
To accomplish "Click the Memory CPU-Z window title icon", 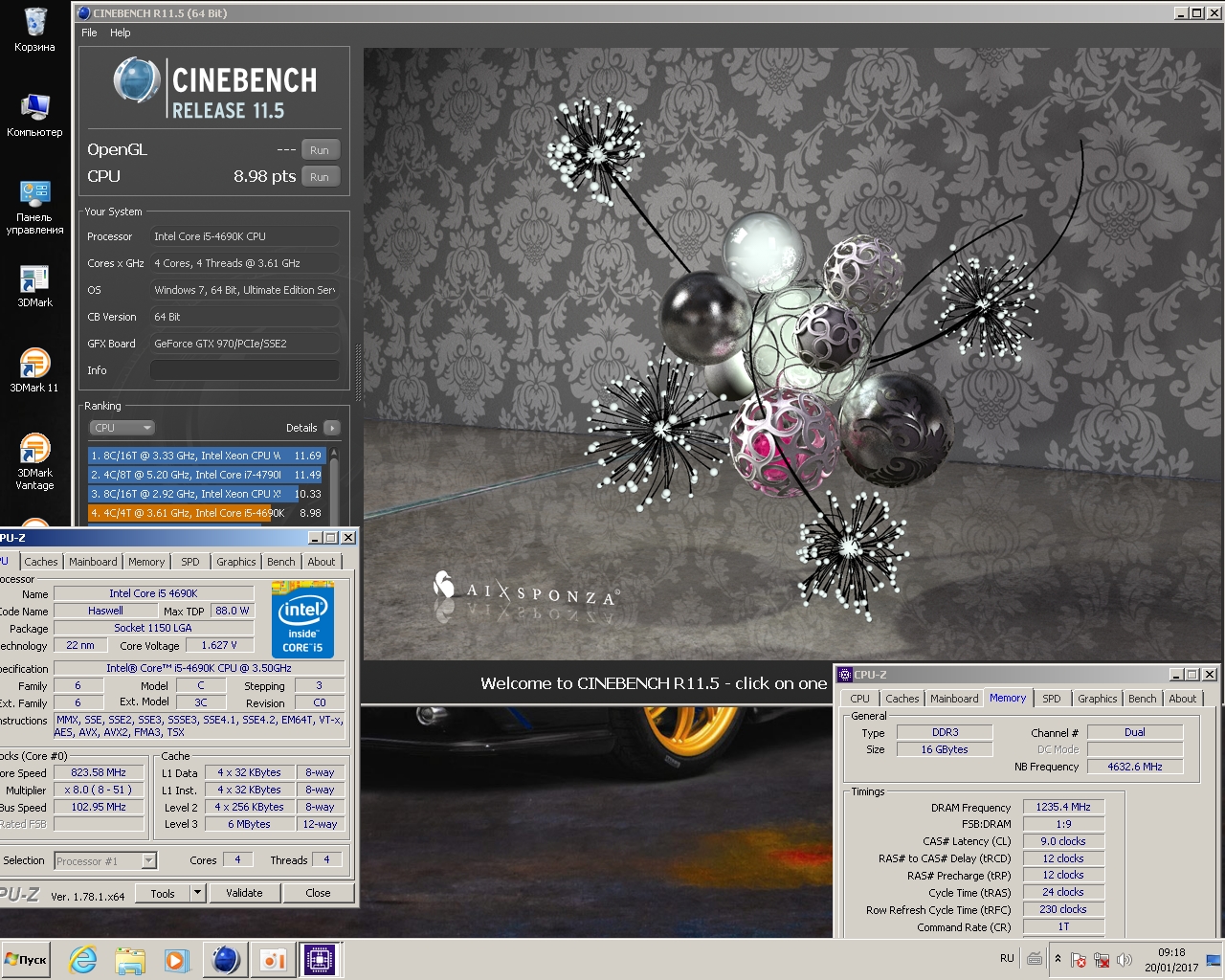I will [x=845, y=675].
